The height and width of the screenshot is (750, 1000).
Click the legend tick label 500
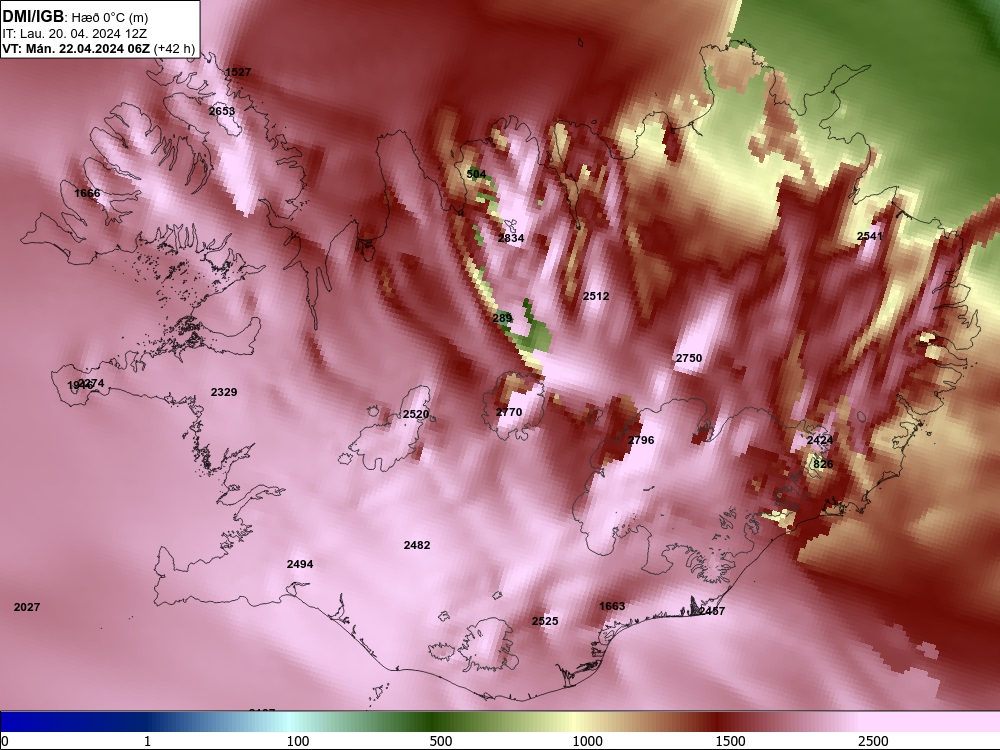441,741
